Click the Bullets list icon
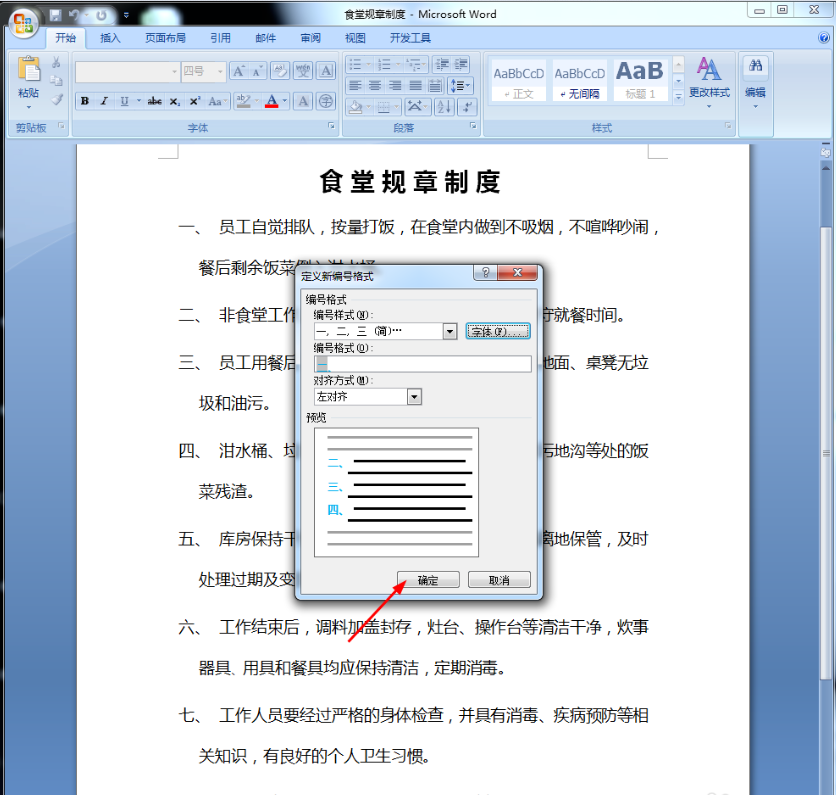This screenshot has height=795, width=836. (x=355, y=65)
